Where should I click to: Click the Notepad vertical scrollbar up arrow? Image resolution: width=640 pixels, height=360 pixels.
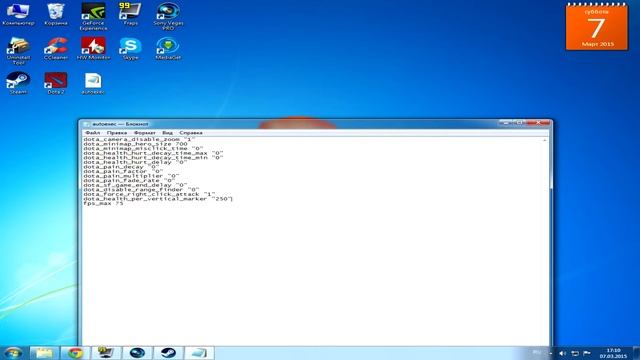click(545, 140)
